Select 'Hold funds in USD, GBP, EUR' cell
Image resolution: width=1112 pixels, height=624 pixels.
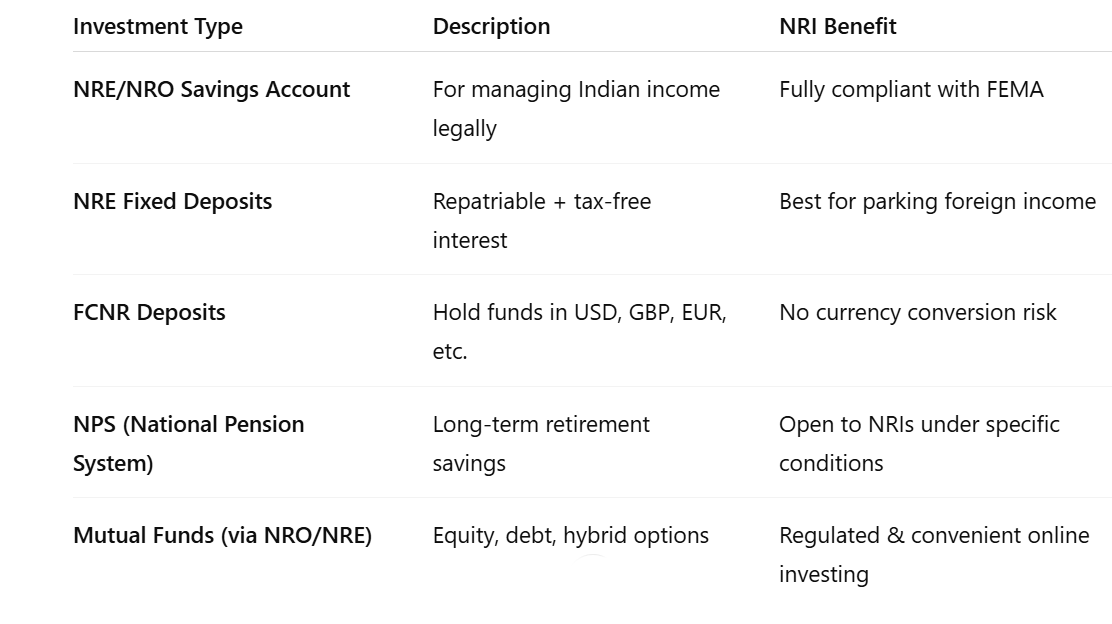579,331
